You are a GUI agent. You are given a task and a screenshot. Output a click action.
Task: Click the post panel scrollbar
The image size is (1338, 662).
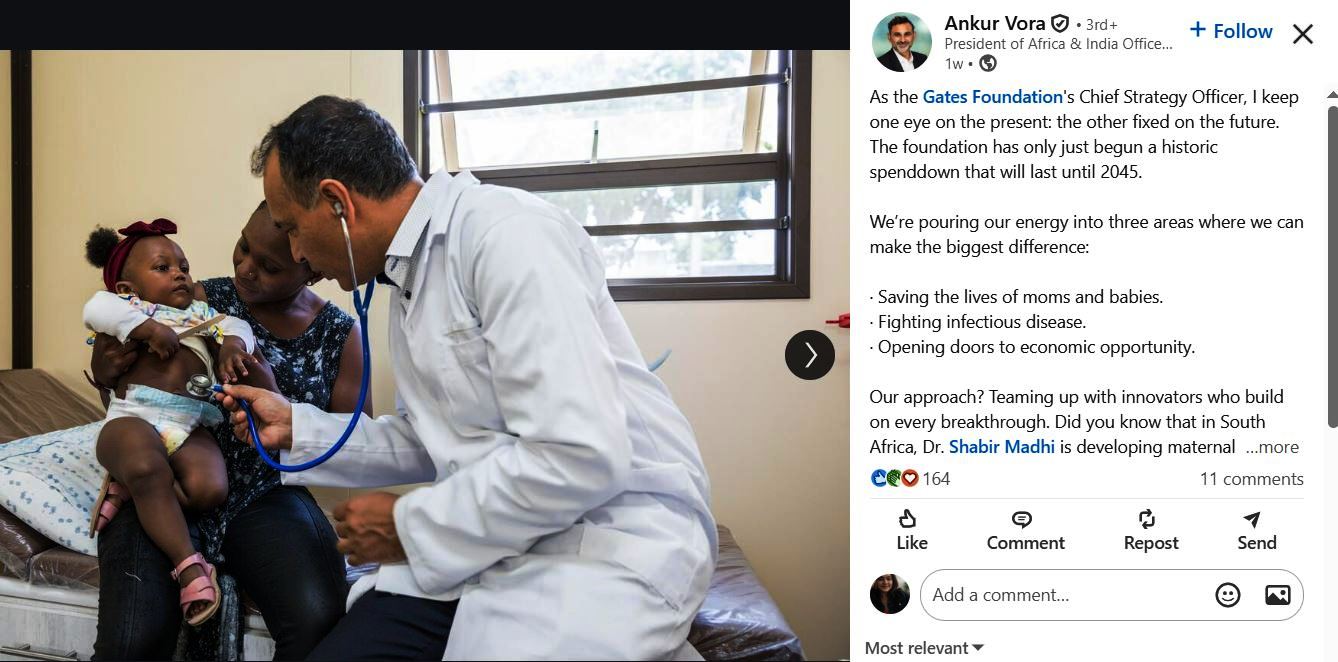click(x=1331, y=265)
